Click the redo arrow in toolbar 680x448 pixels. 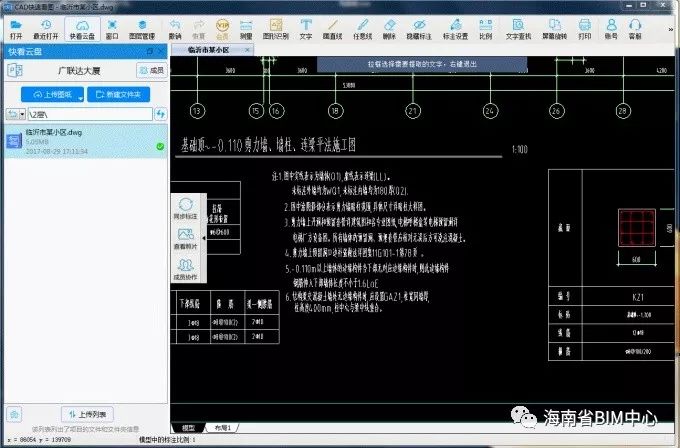[x=199, y=29]
